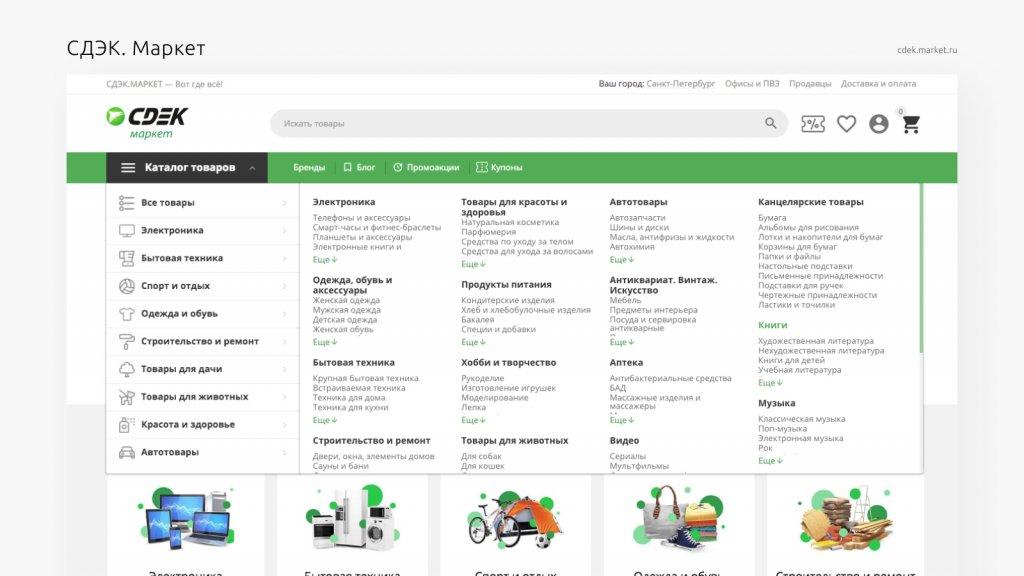Viewport: 1024px width, 576px height.
Task: Open Канцелярские товары category heading
Action: pos(810,202)
